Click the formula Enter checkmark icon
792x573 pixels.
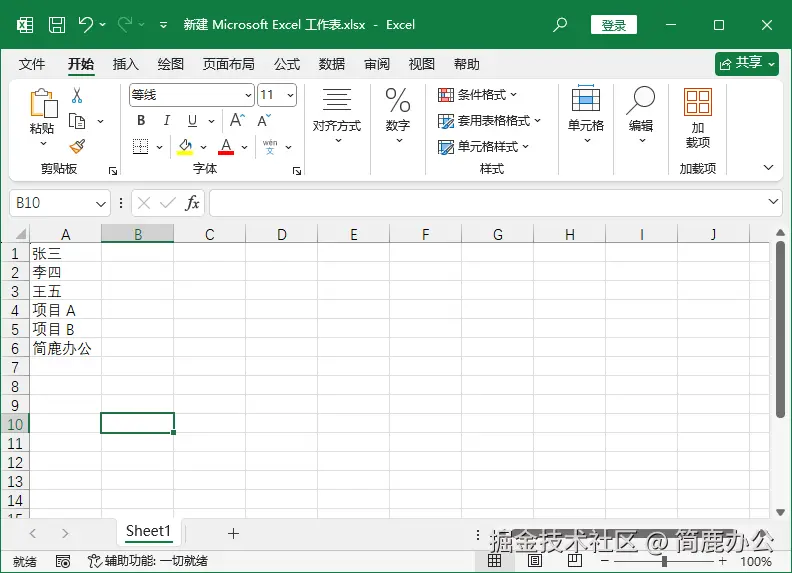tap(167, 203)
